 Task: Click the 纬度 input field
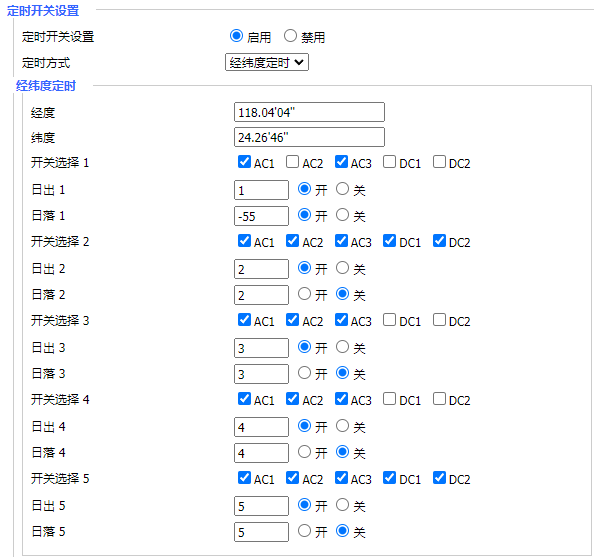tap(309, 137)
